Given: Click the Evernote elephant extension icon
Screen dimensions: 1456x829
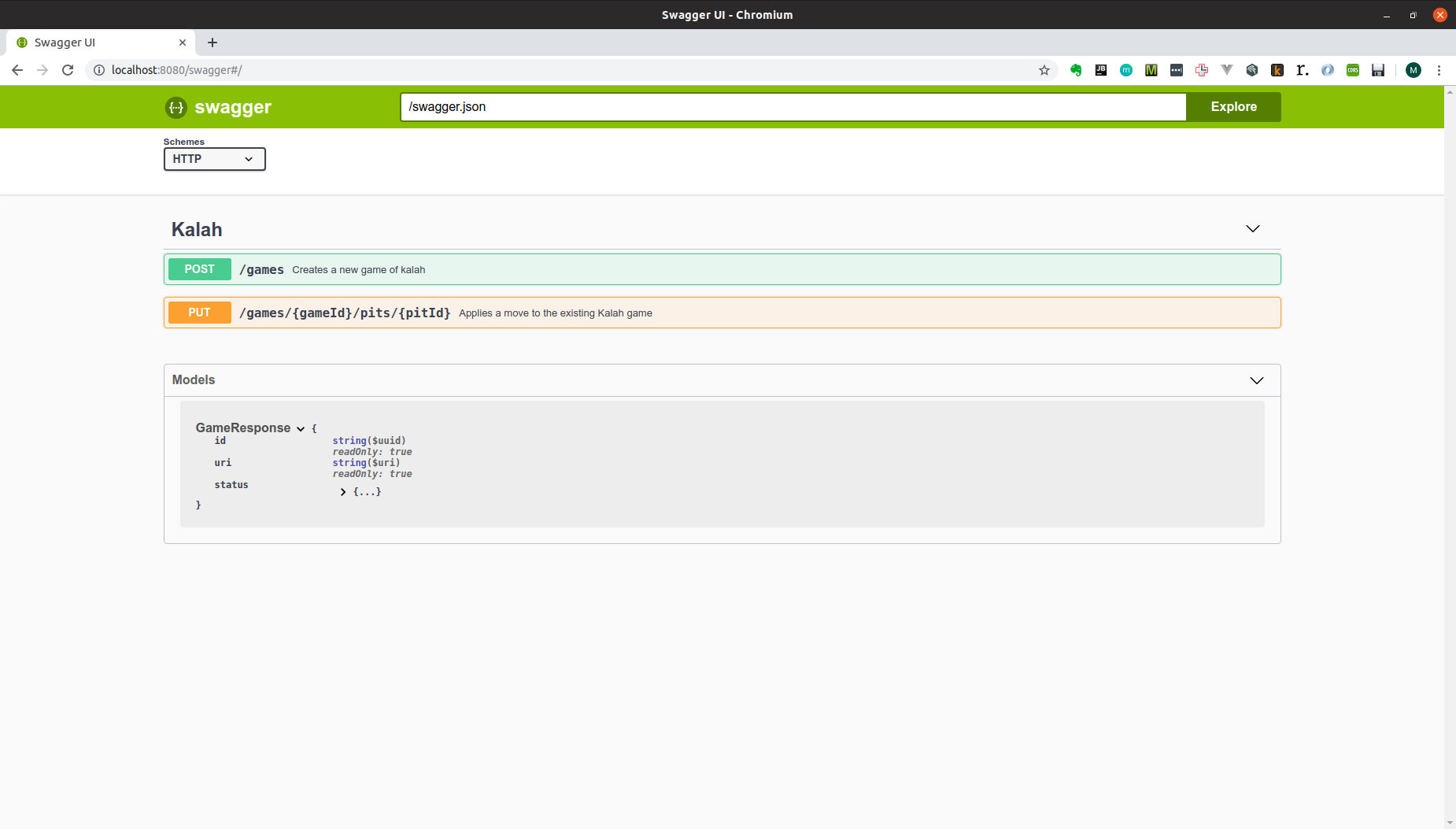Looking at the screenshot, I should click(x=1076, y=70).
